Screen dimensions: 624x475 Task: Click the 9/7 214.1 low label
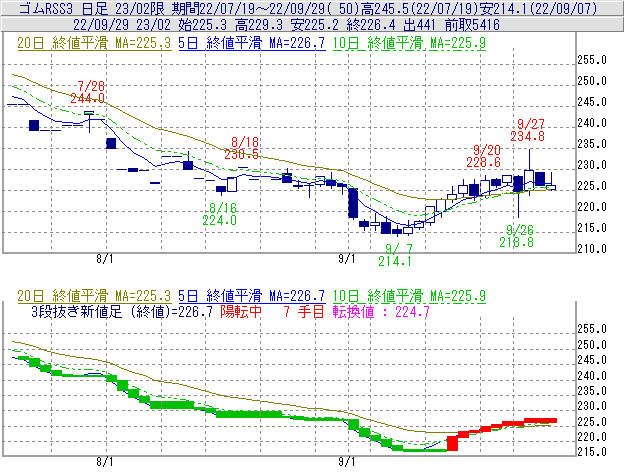pyautogui.click(x=395, y=255)
